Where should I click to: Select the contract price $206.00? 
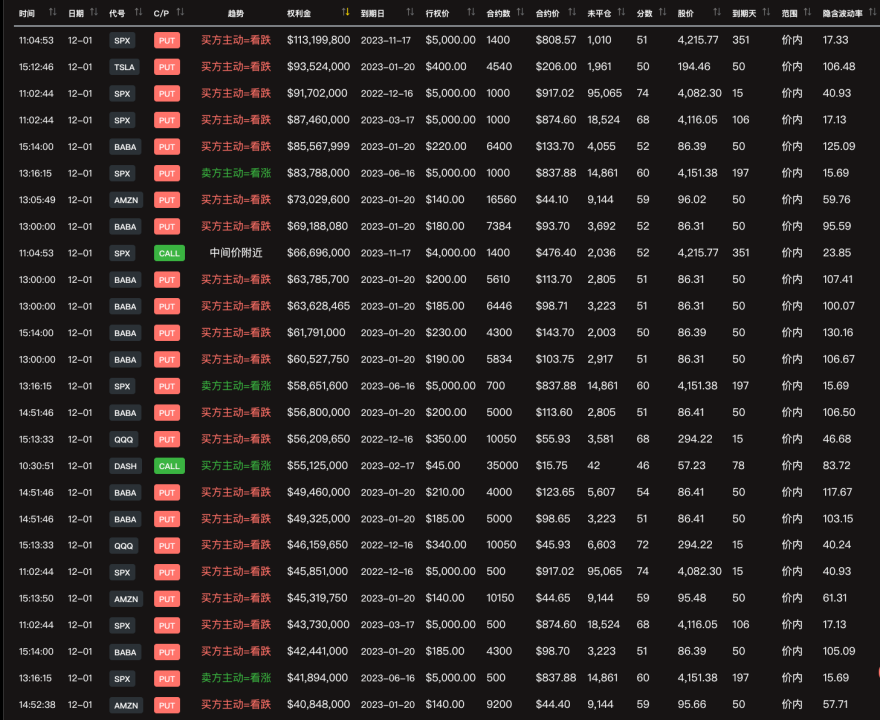(x=556, y=67)
